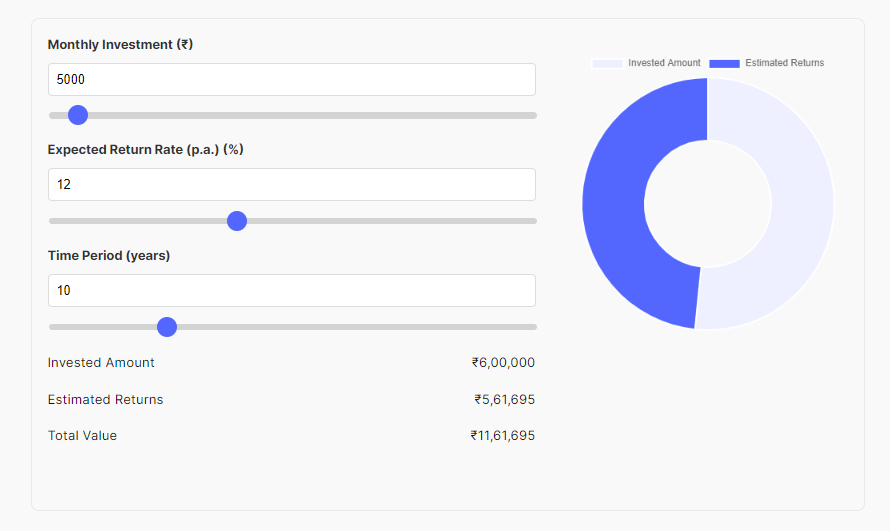Screen dimensions: 890x531
Task: Click the Monthly Investment (₹) label
Action: pos(120,44)
